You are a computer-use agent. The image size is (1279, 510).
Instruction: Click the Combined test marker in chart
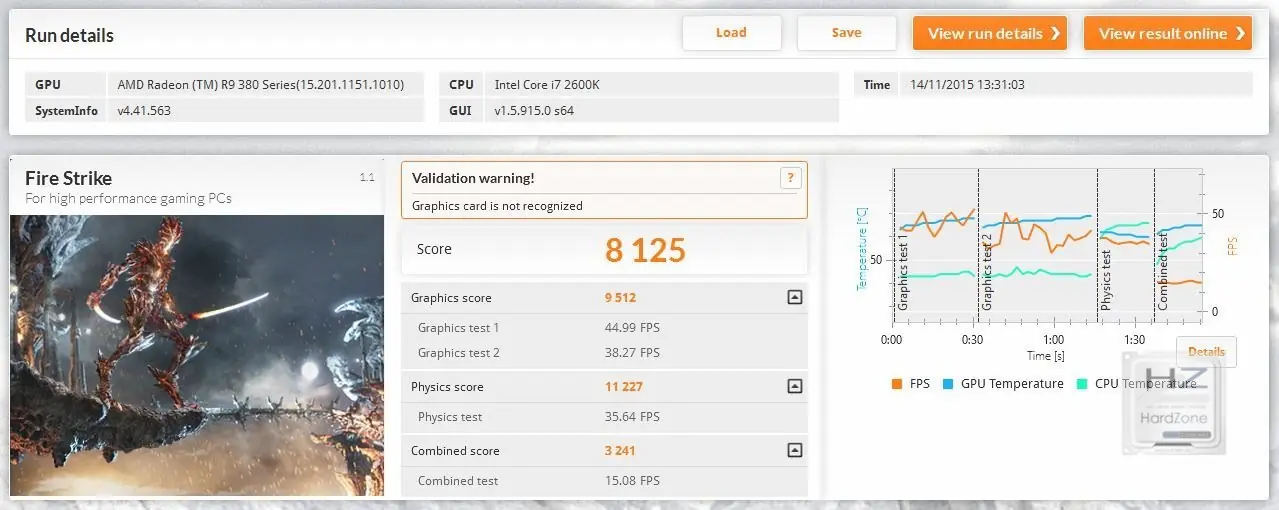(x=1163, y=270)
